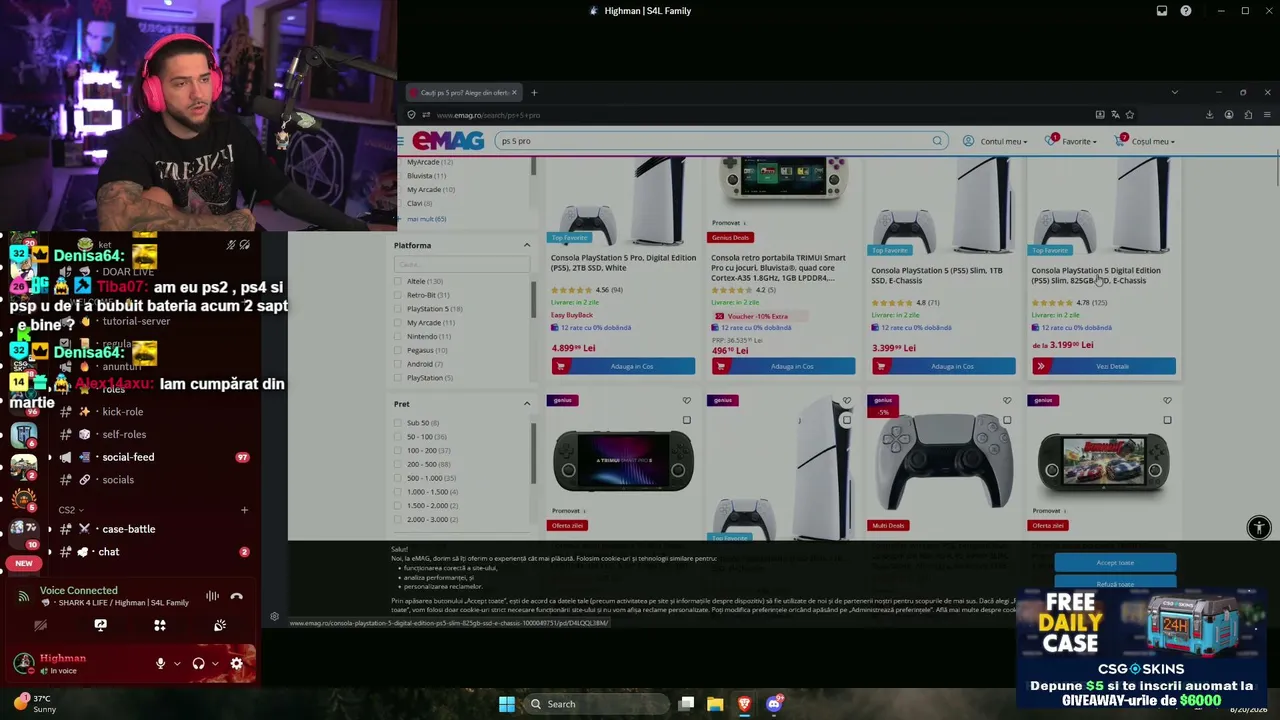The image size is (1280, 720).
Task: Check the Altele platform filter
Action: click(398, 281)
